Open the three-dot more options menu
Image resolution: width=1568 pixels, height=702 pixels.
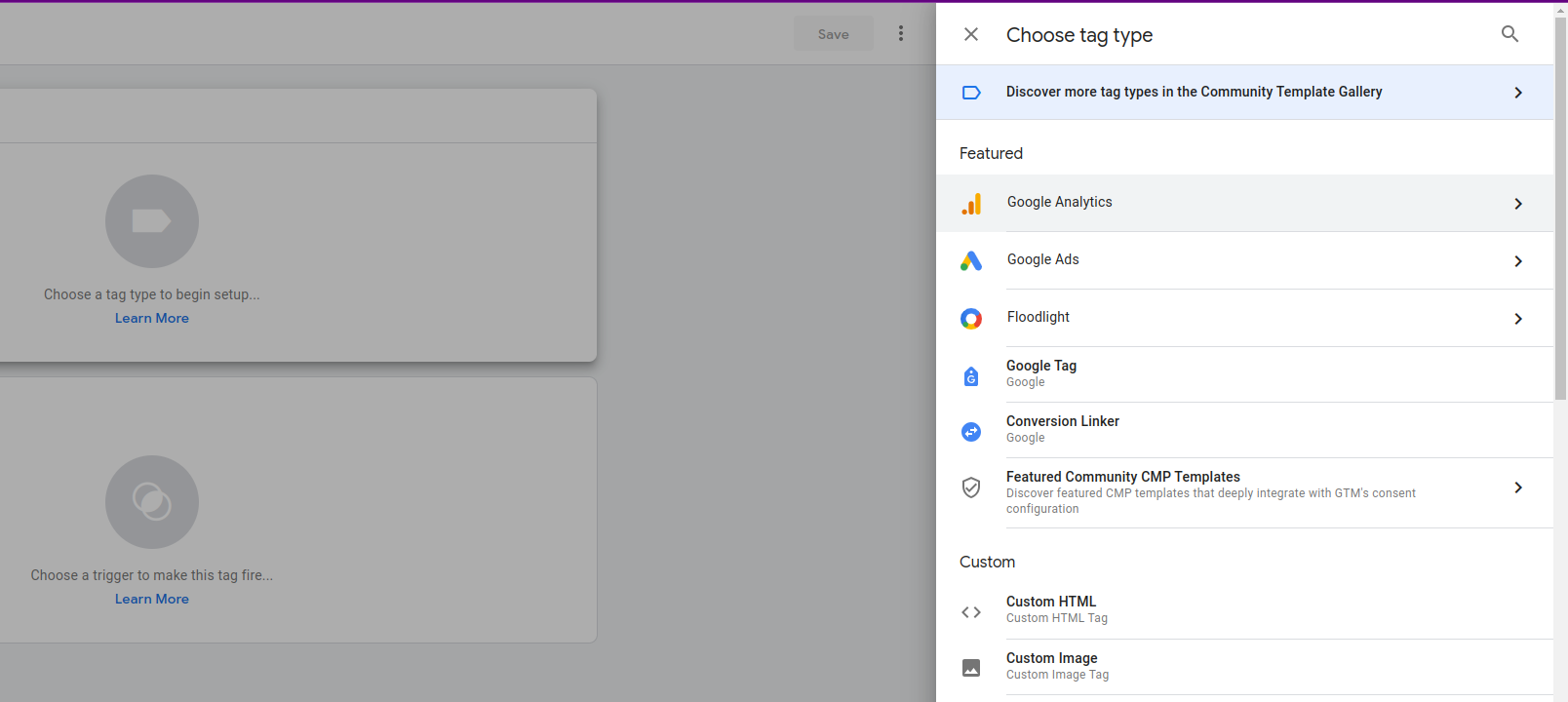901,34
